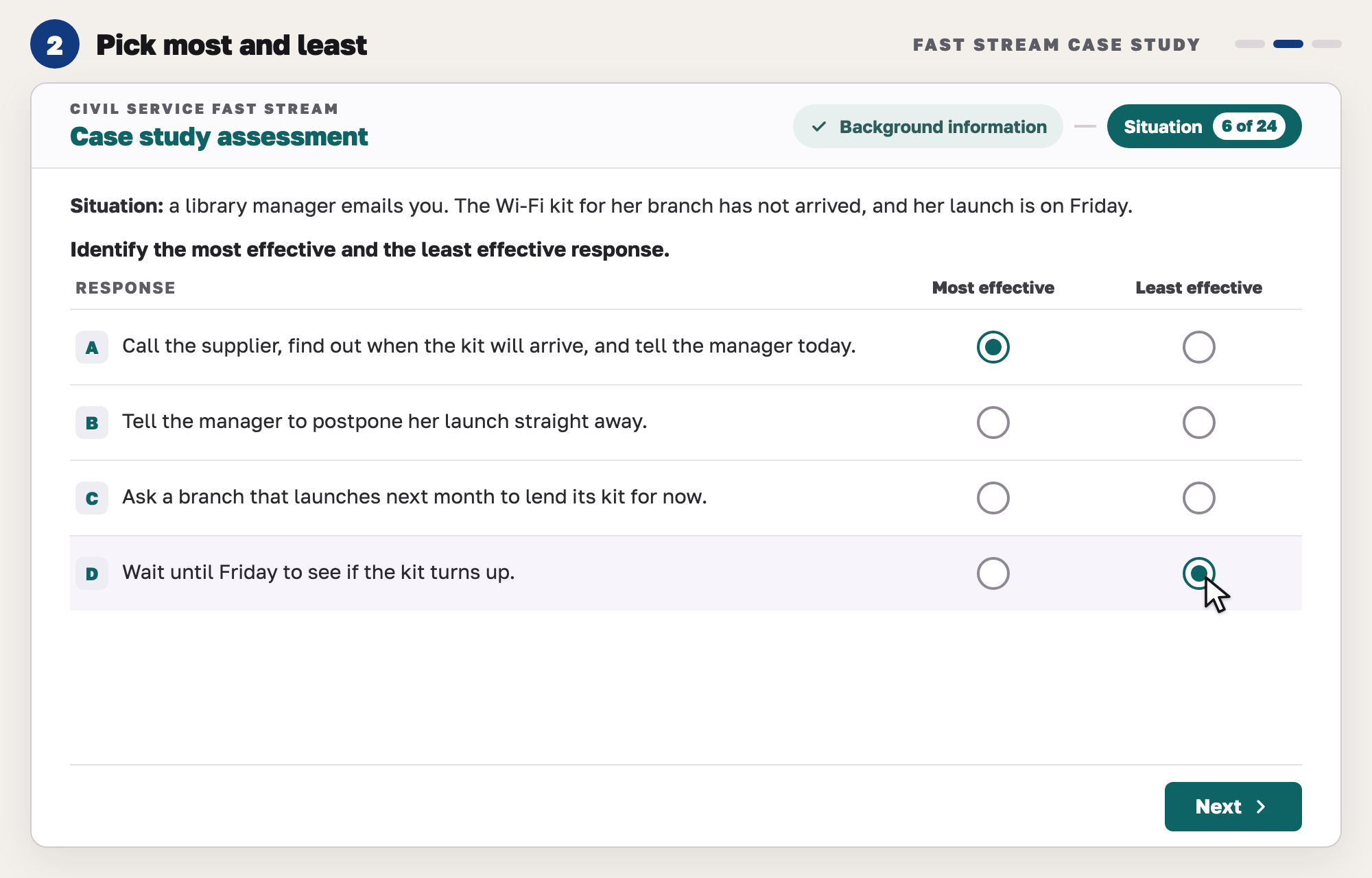The image size is (1372, 878).
Task: Click the 'Least effective' column header
Action: [1198, 287]
